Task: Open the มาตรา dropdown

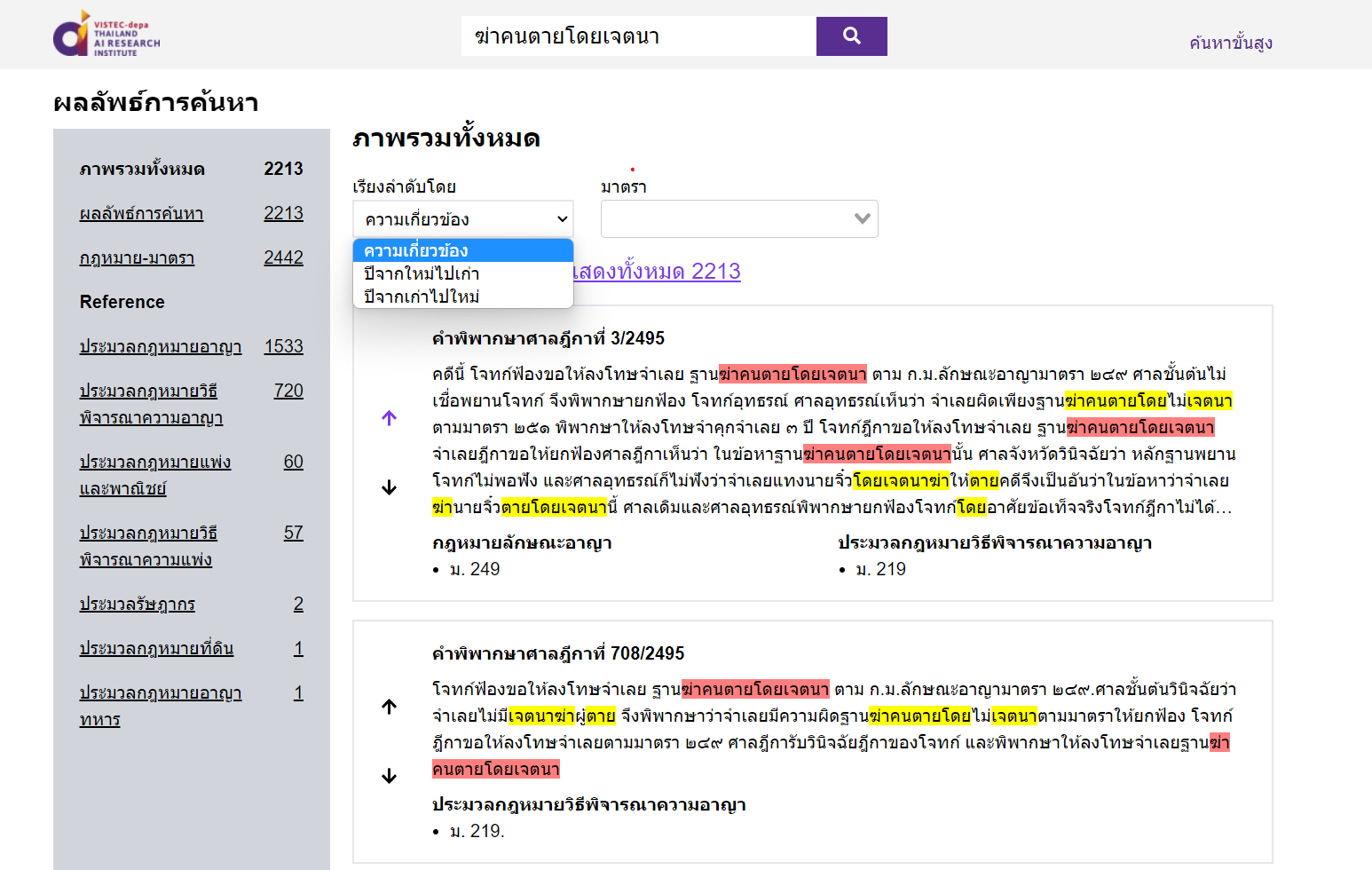Action: pyautogui.click(x=738, y=219)
